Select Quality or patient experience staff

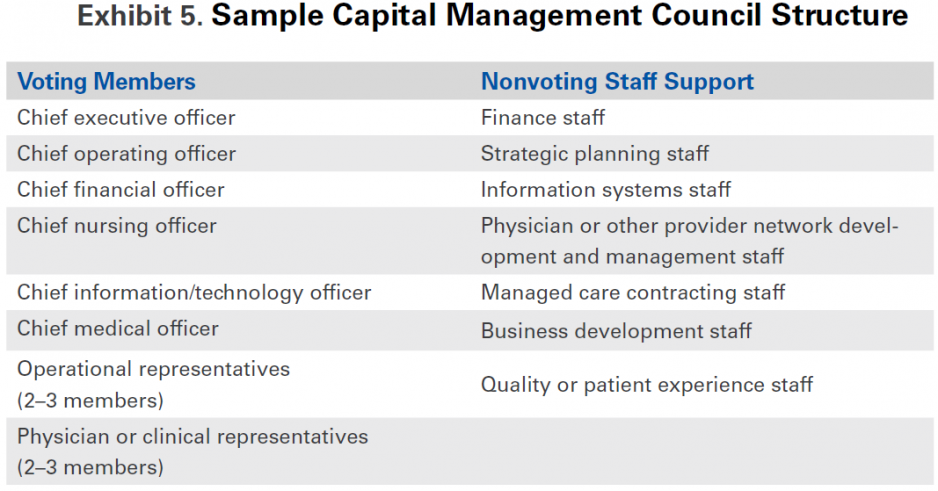point(646,384)
